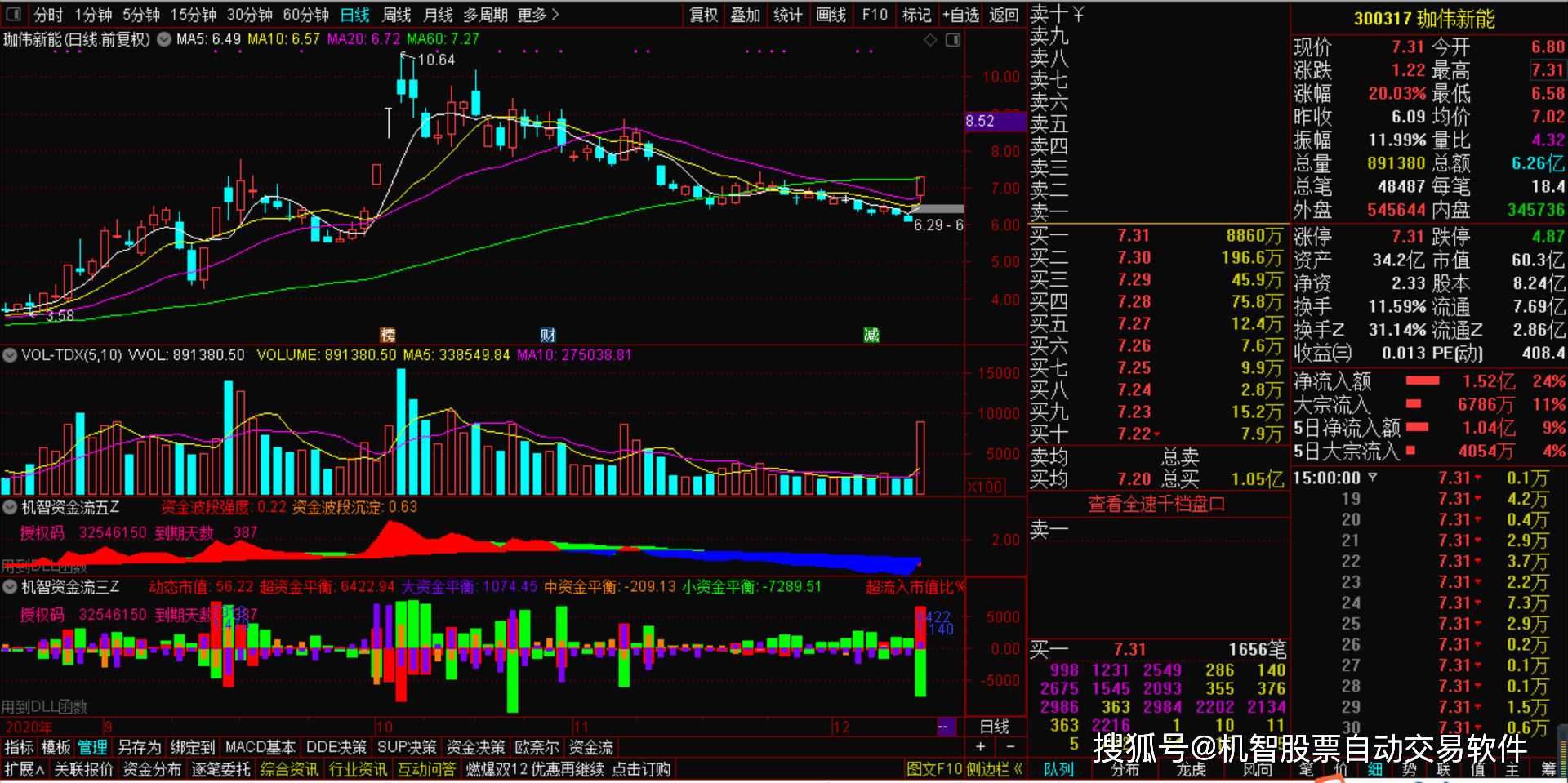This screenshot has width=1568, height=783.
Task: Select the 资金决策 template
Action: pyautogui.click(x=475, y=747)
